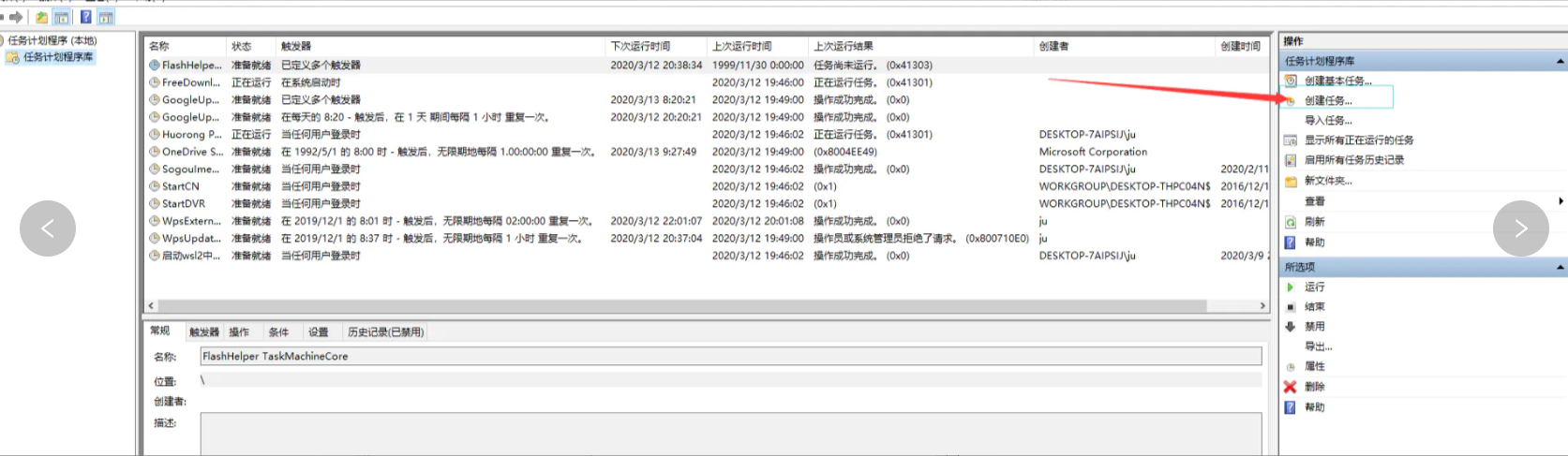This screenshot has height=456, width=1568.
Task: Click the 描述 description text box
Action: 731,434
